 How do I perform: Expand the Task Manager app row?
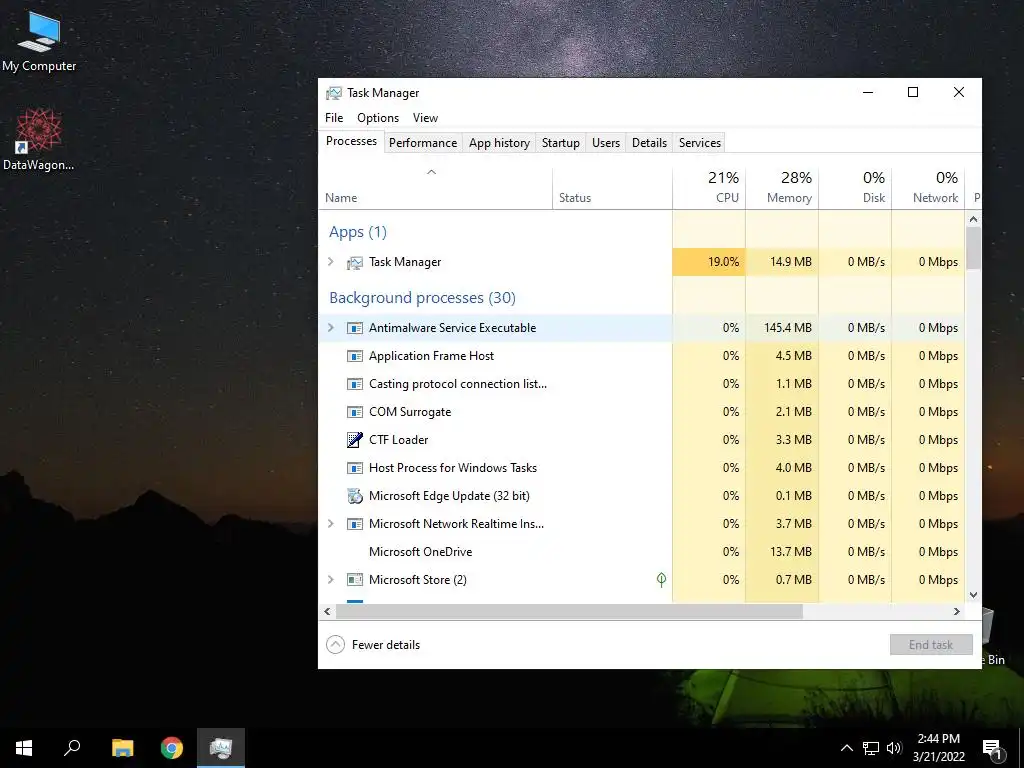(330, 262)
